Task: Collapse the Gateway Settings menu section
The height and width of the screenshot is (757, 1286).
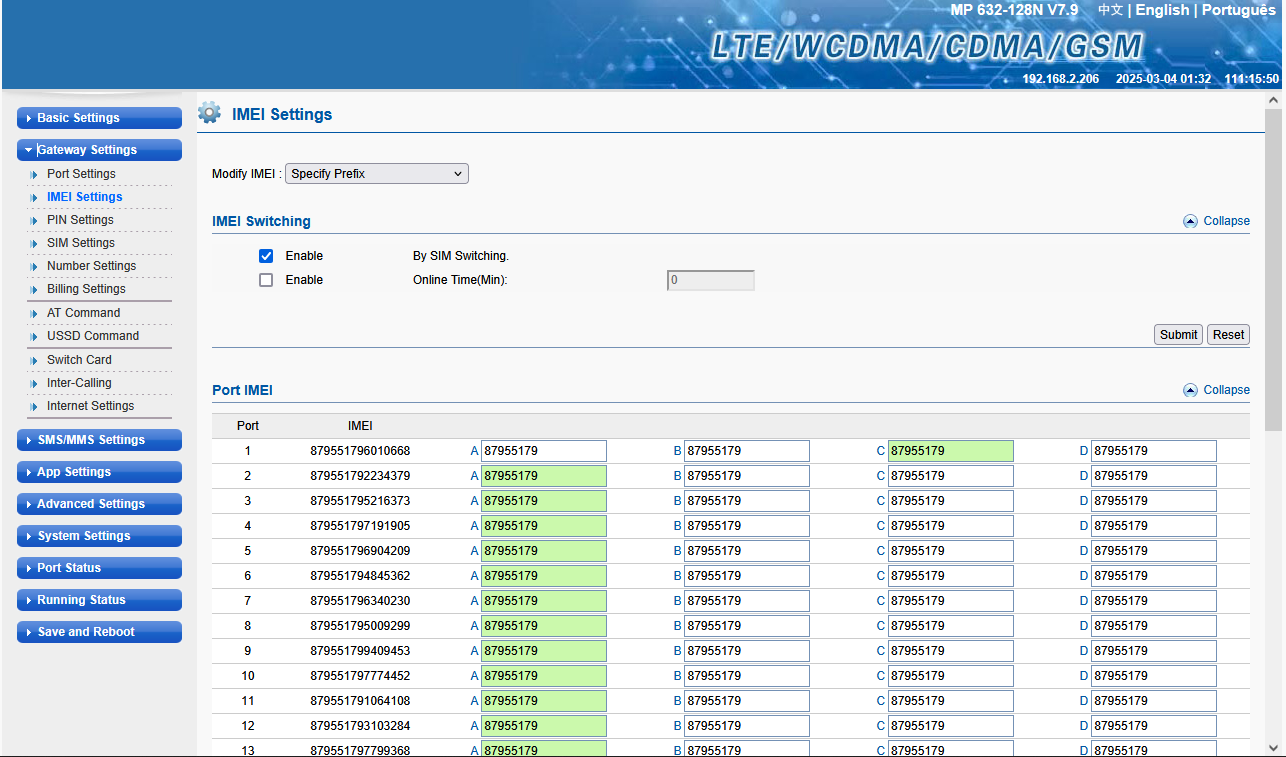Action: (x=99, y=150)
